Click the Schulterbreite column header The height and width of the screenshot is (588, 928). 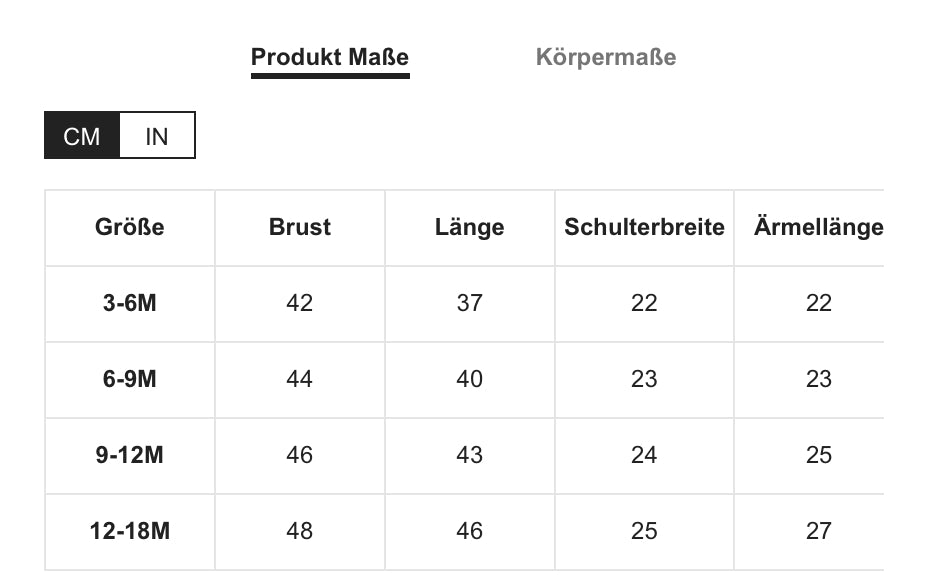point(644,227)
